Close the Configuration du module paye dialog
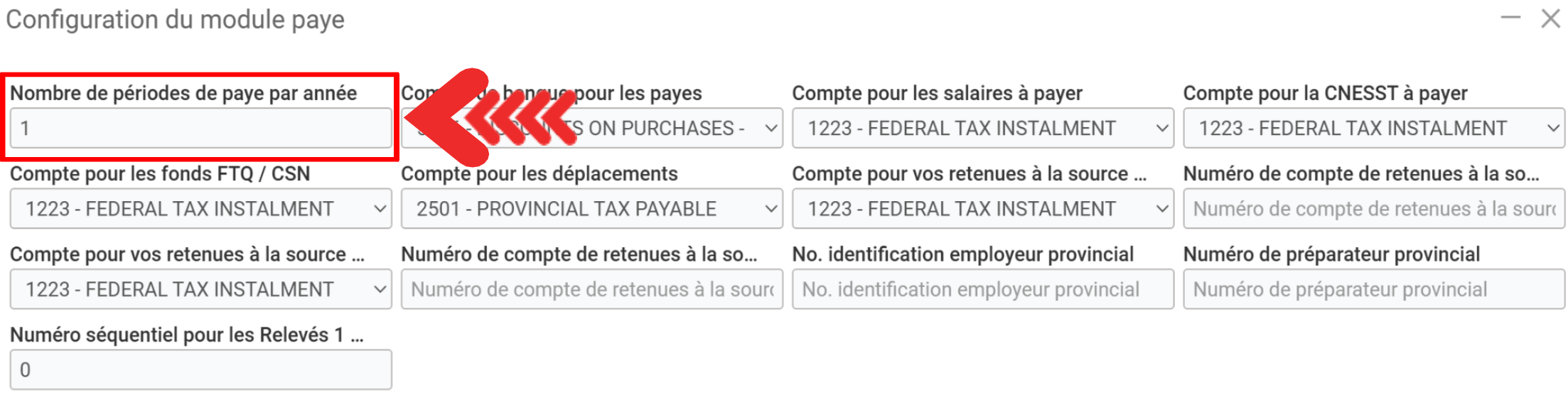This screenshot has height=393, width=1568. click(1550, 18)
